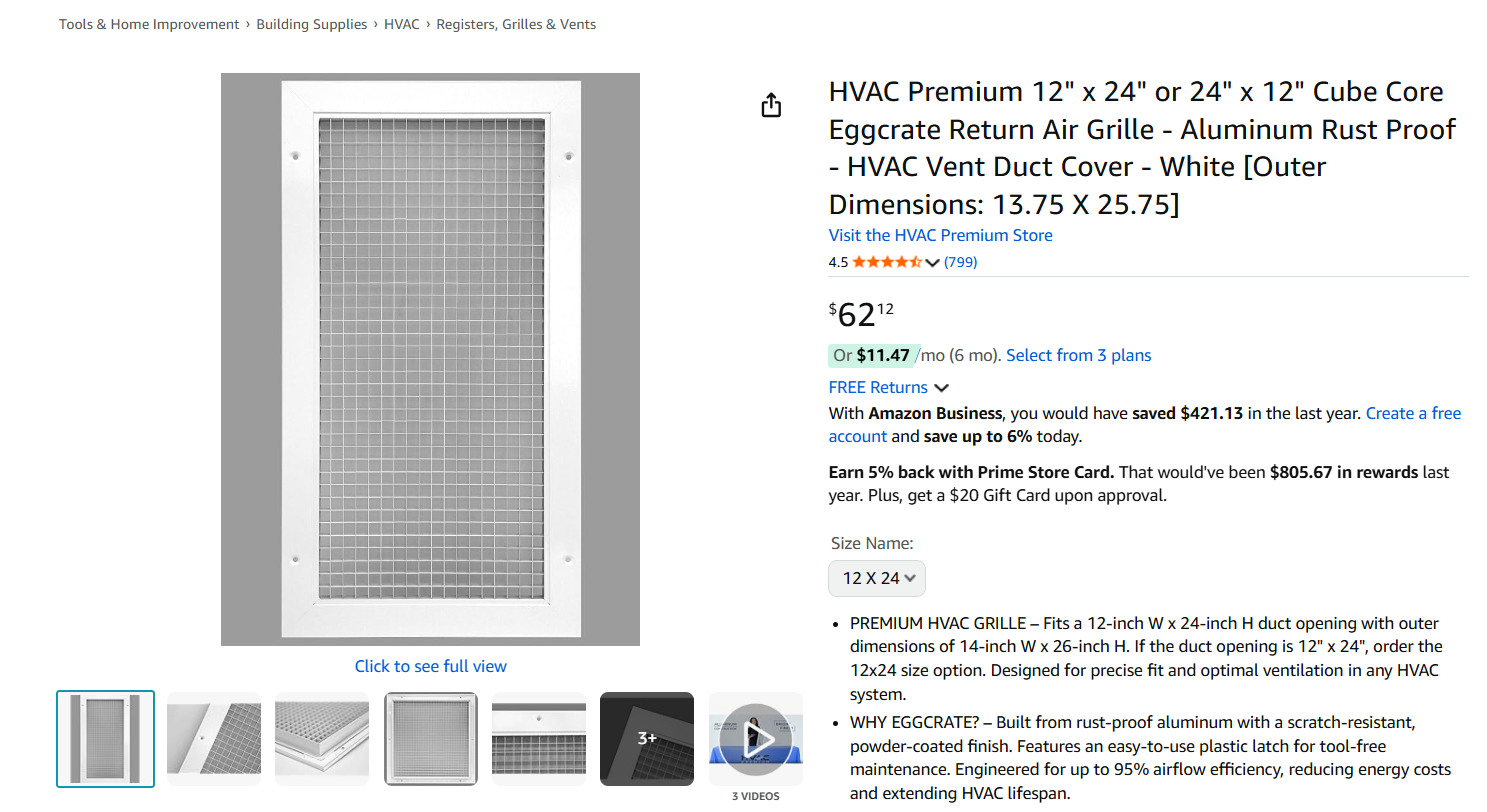Open the '3+' more images thumbnail

click(x=646, y=739)
